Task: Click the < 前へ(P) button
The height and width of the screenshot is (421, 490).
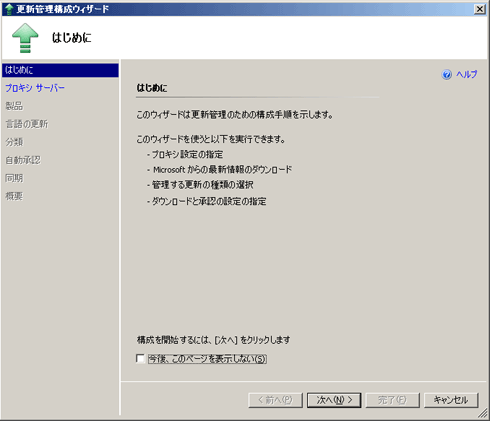Action: [275, 400]
